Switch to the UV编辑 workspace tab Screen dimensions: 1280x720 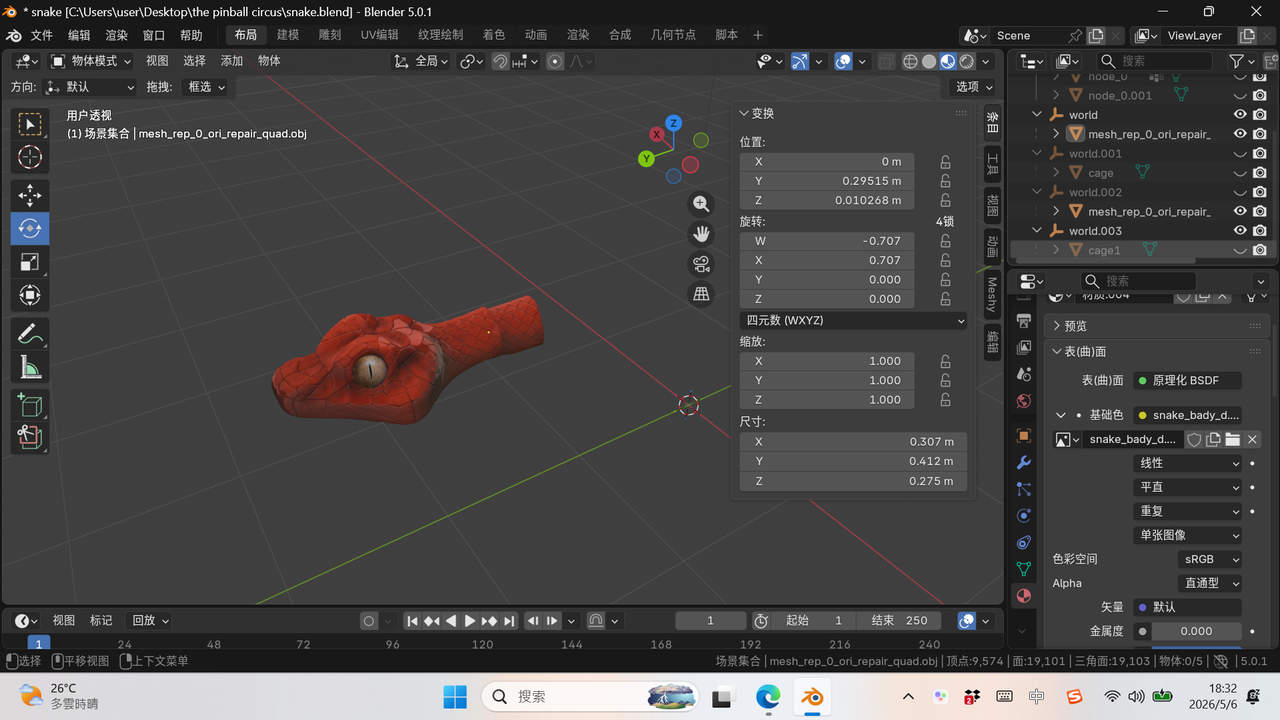tap(379, 34)
